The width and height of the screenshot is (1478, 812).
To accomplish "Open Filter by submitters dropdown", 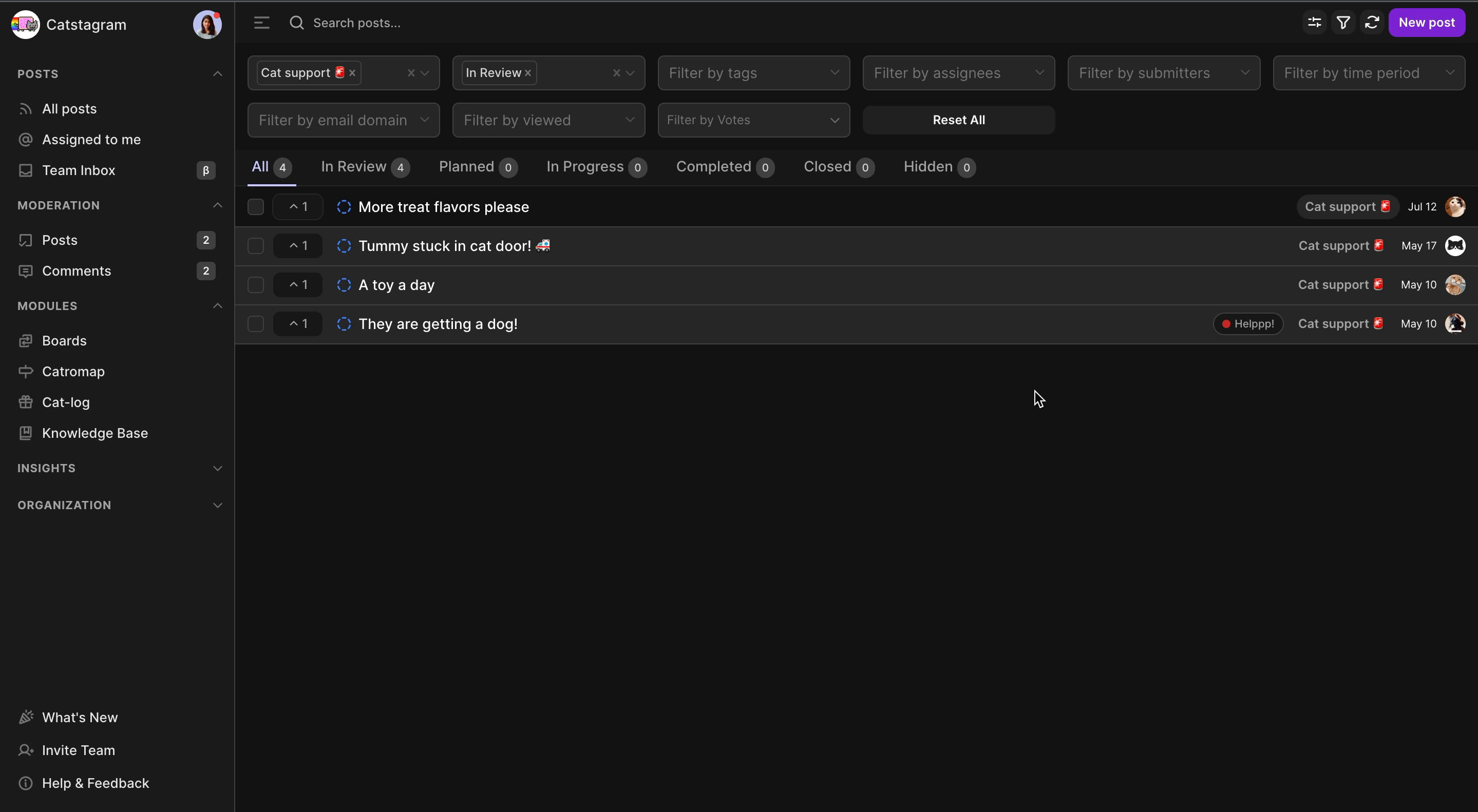I will pos(1164,73).
